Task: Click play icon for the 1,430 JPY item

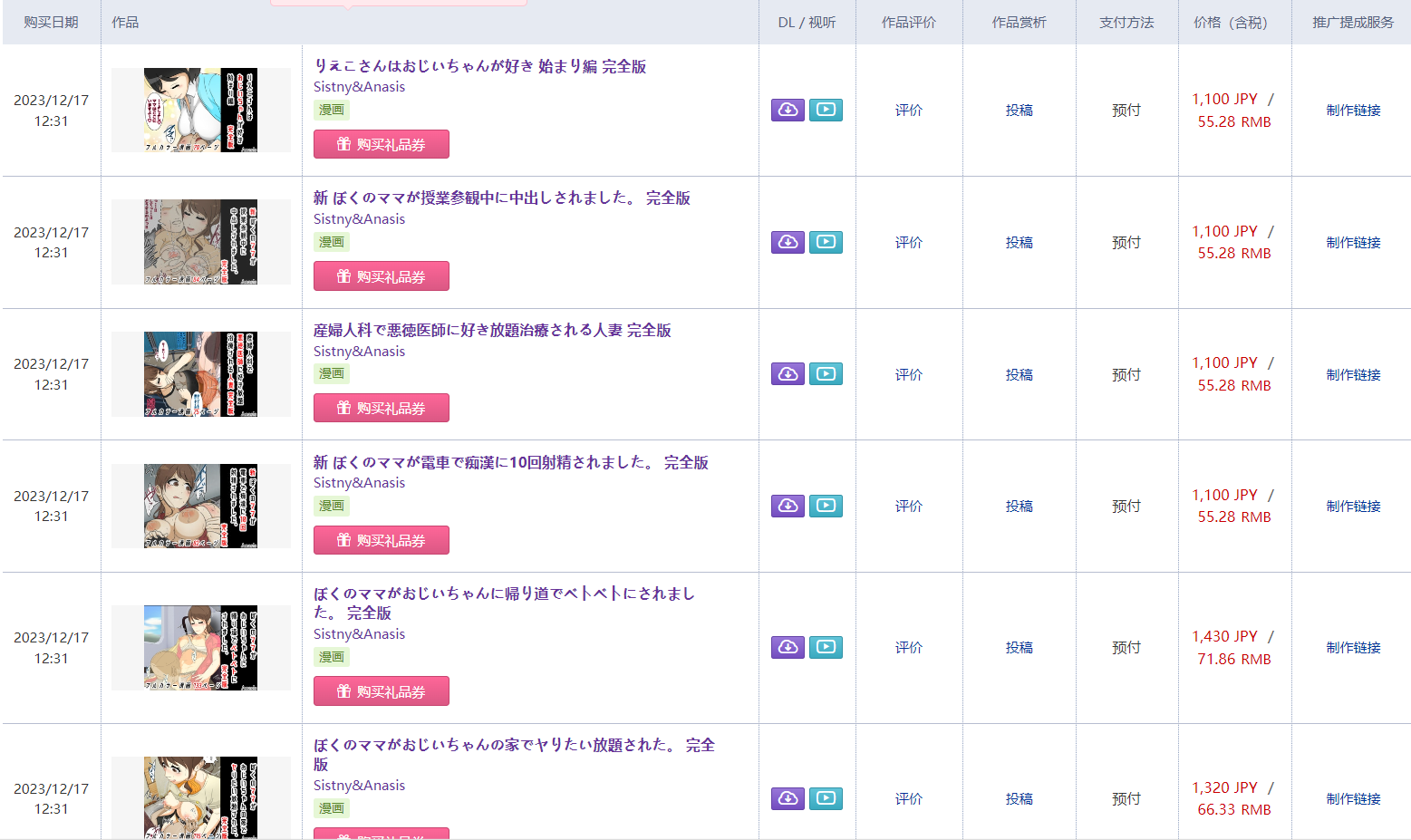Action: tap(826, 647)
